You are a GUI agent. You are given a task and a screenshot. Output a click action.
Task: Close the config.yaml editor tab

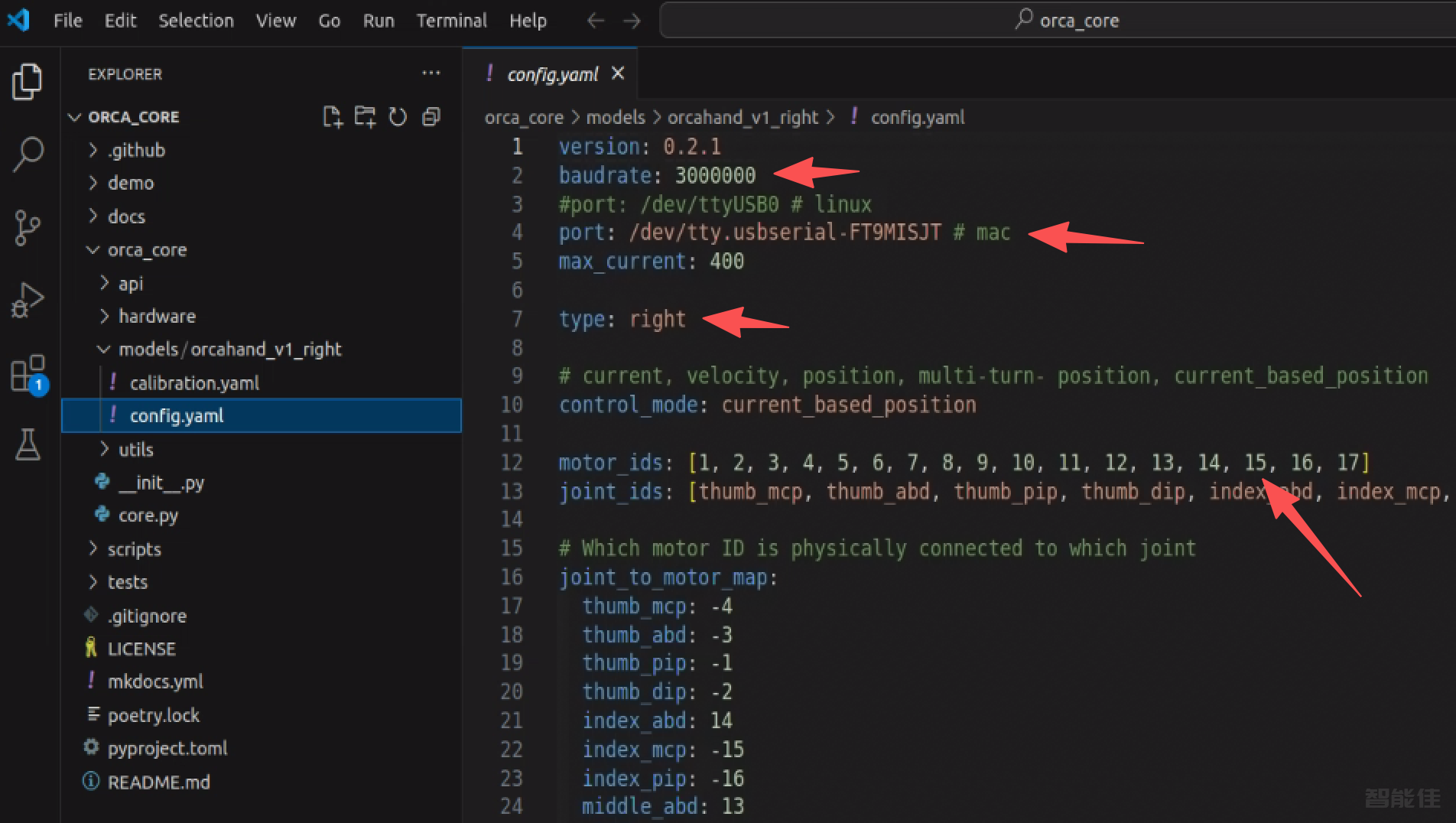coord(618,73)
